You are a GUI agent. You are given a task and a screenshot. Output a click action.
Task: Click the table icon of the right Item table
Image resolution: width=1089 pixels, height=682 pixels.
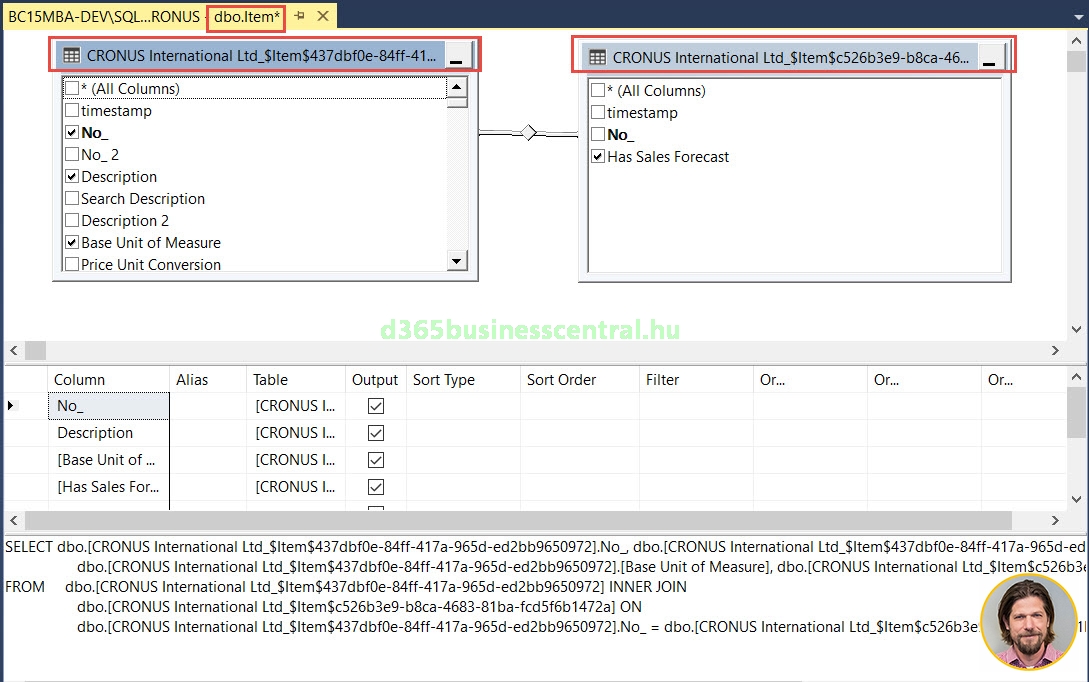[598, 58]
